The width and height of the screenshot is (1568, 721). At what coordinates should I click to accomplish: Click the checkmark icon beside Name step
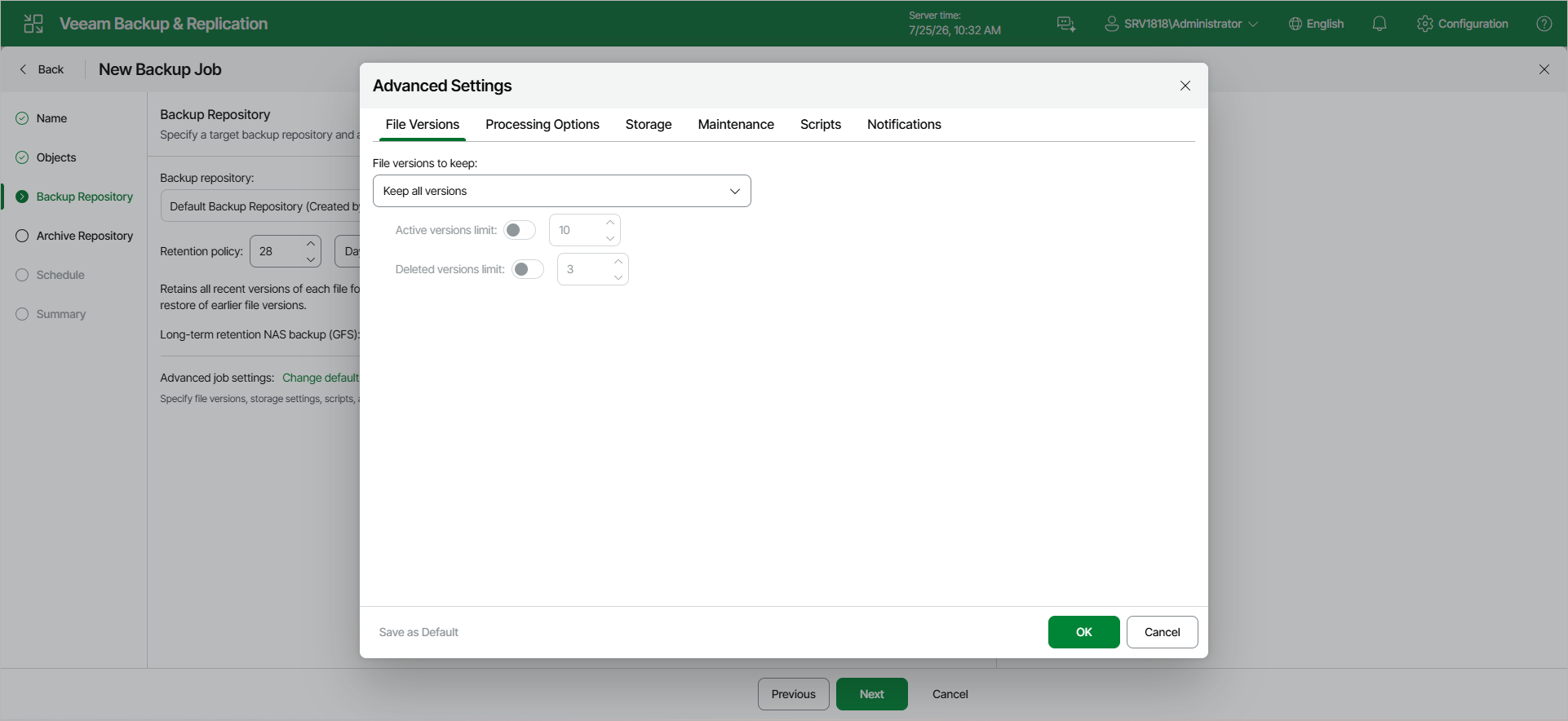(x=22, y=118)
